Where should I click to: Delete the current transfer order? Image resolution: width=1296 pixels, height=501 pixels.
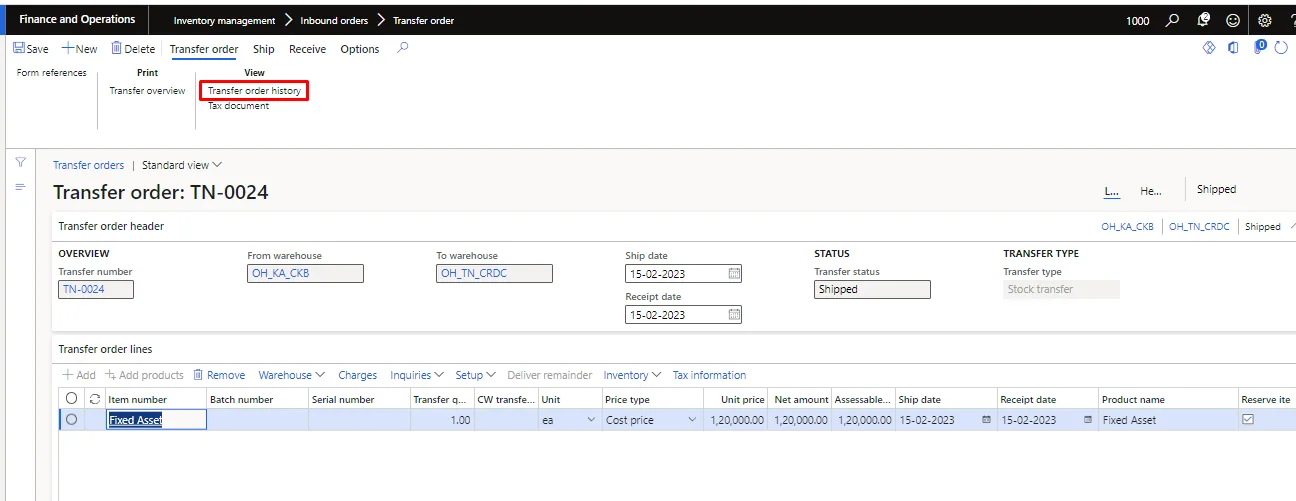click(x=133, y=49)
